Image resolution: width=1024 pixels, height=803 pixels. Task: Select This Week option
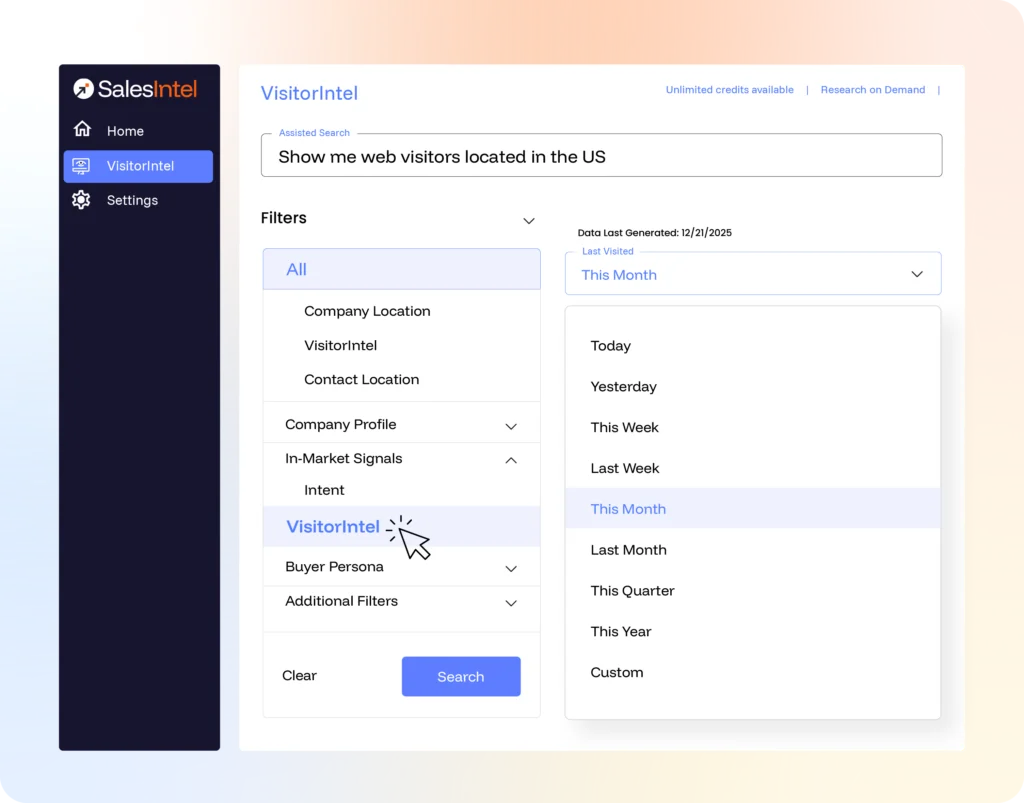click(752, 428)
